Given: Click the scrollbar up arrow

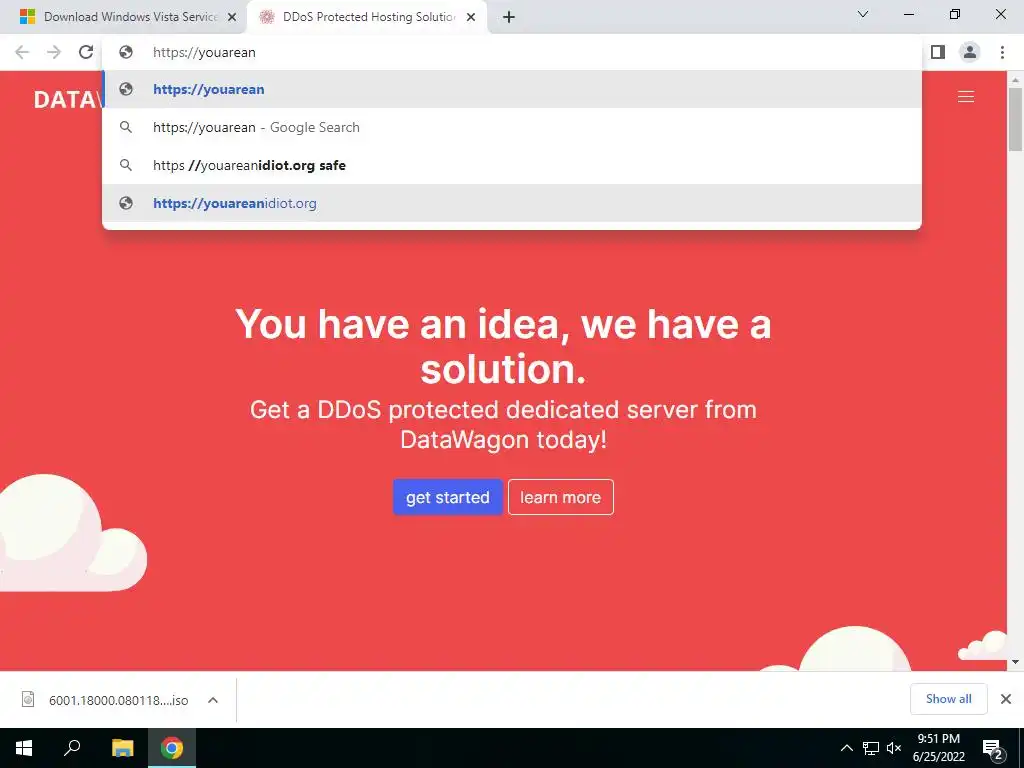Looking at the screenshot, I should tap(1016, 80).
